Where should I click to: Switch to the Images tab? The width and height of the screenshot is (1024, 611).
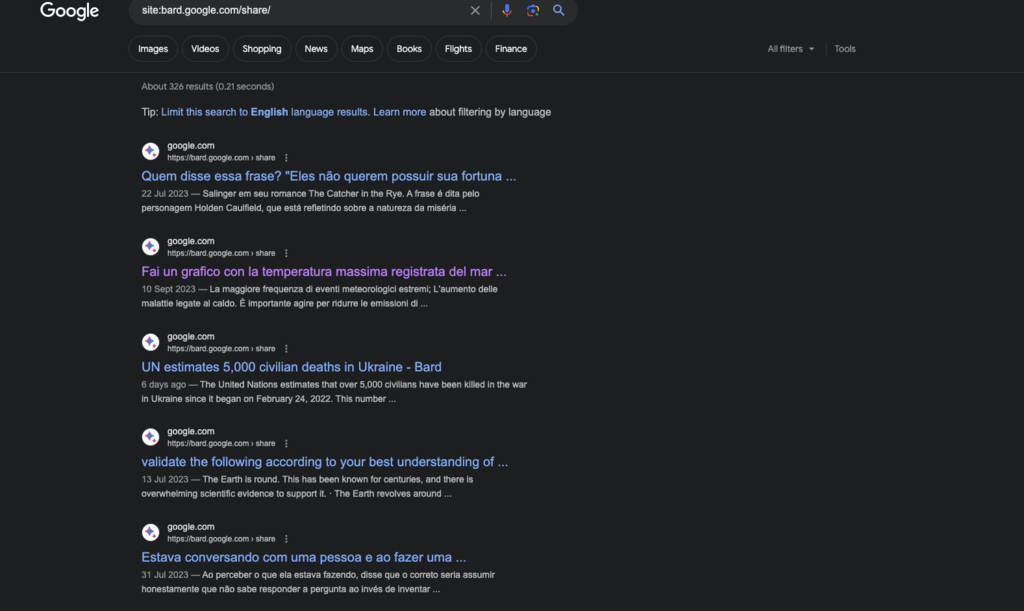tap(153, 49)
